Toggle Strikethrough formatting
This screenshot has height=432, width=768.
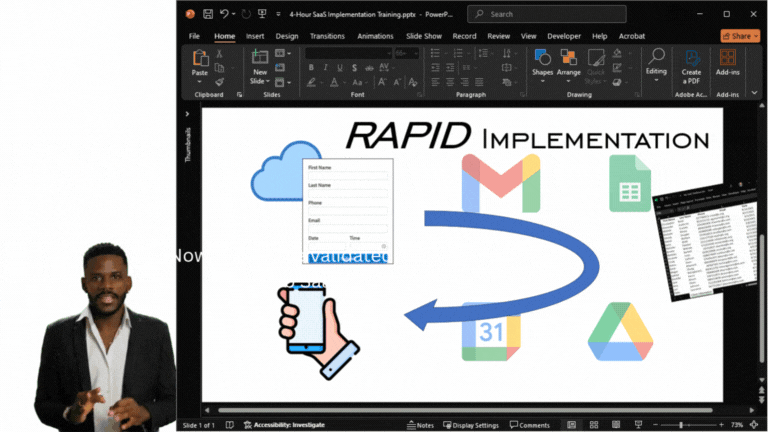[x=369, y=68]
